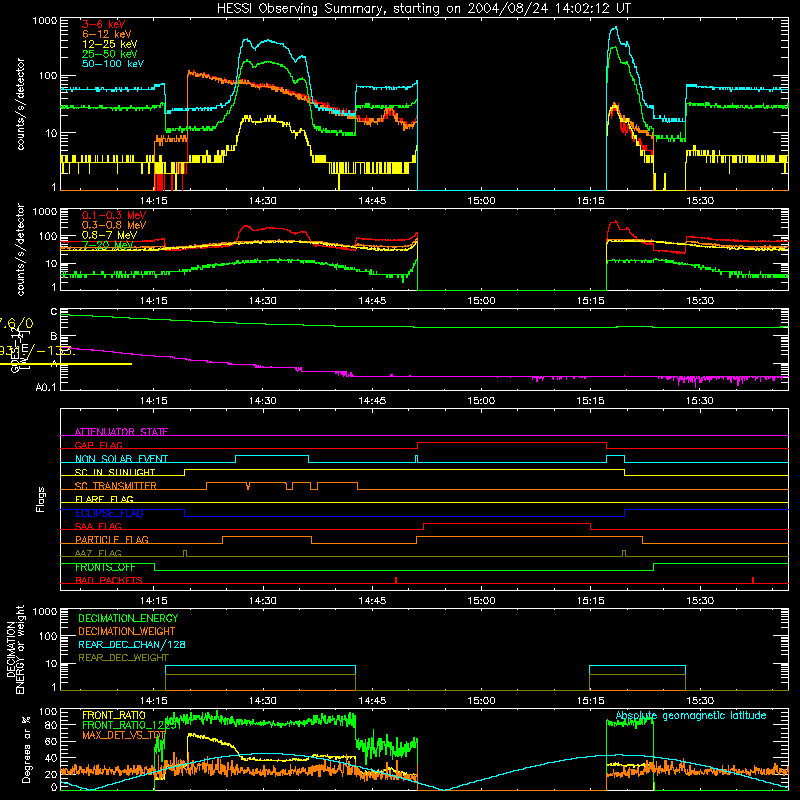Click the 0.1-0.3 MeV legend label

click(114, 215)
